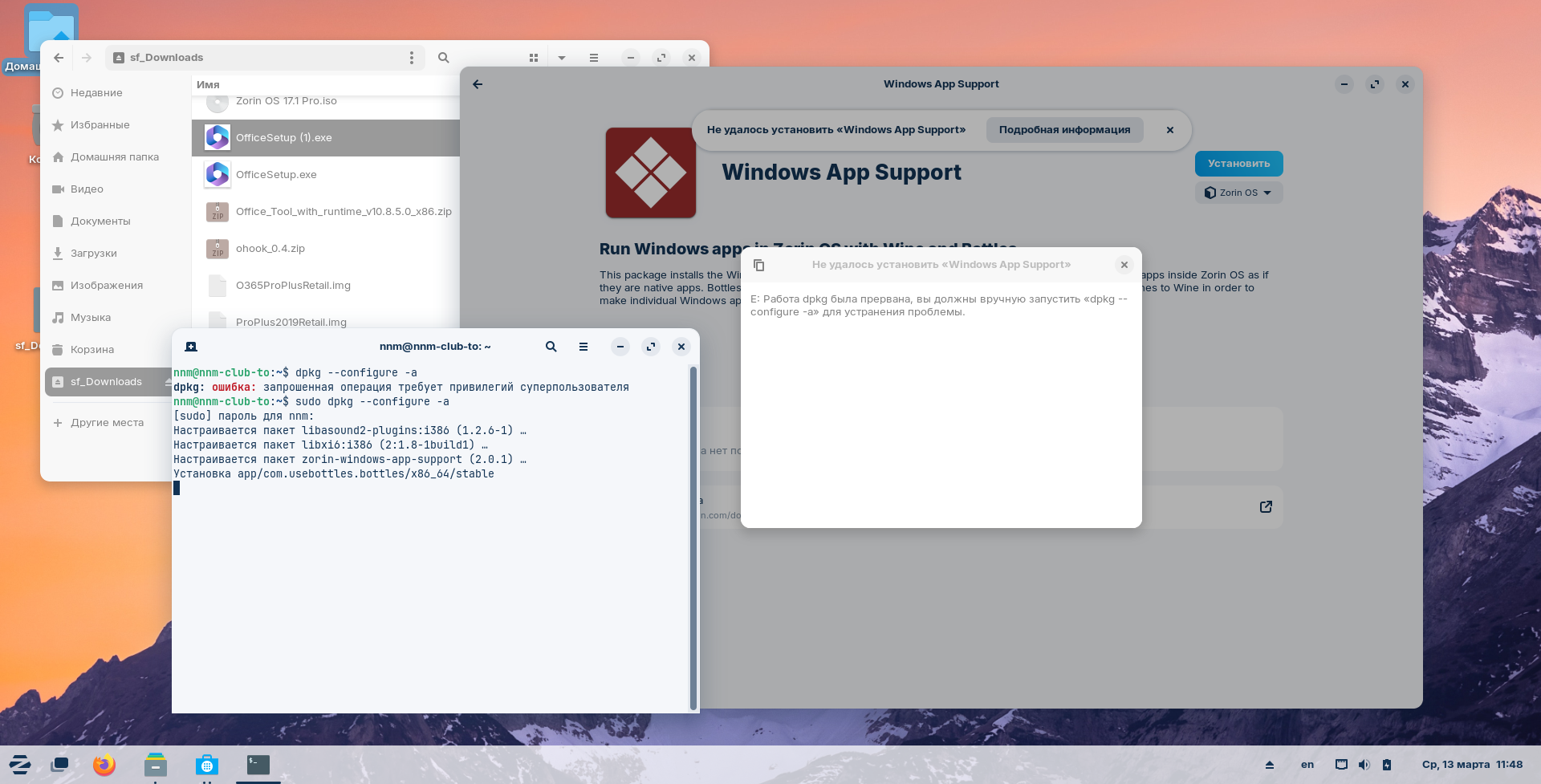Screen dimensions: 1541x784
Task: Open new terminal tab icon
Action: pos(191,347)
